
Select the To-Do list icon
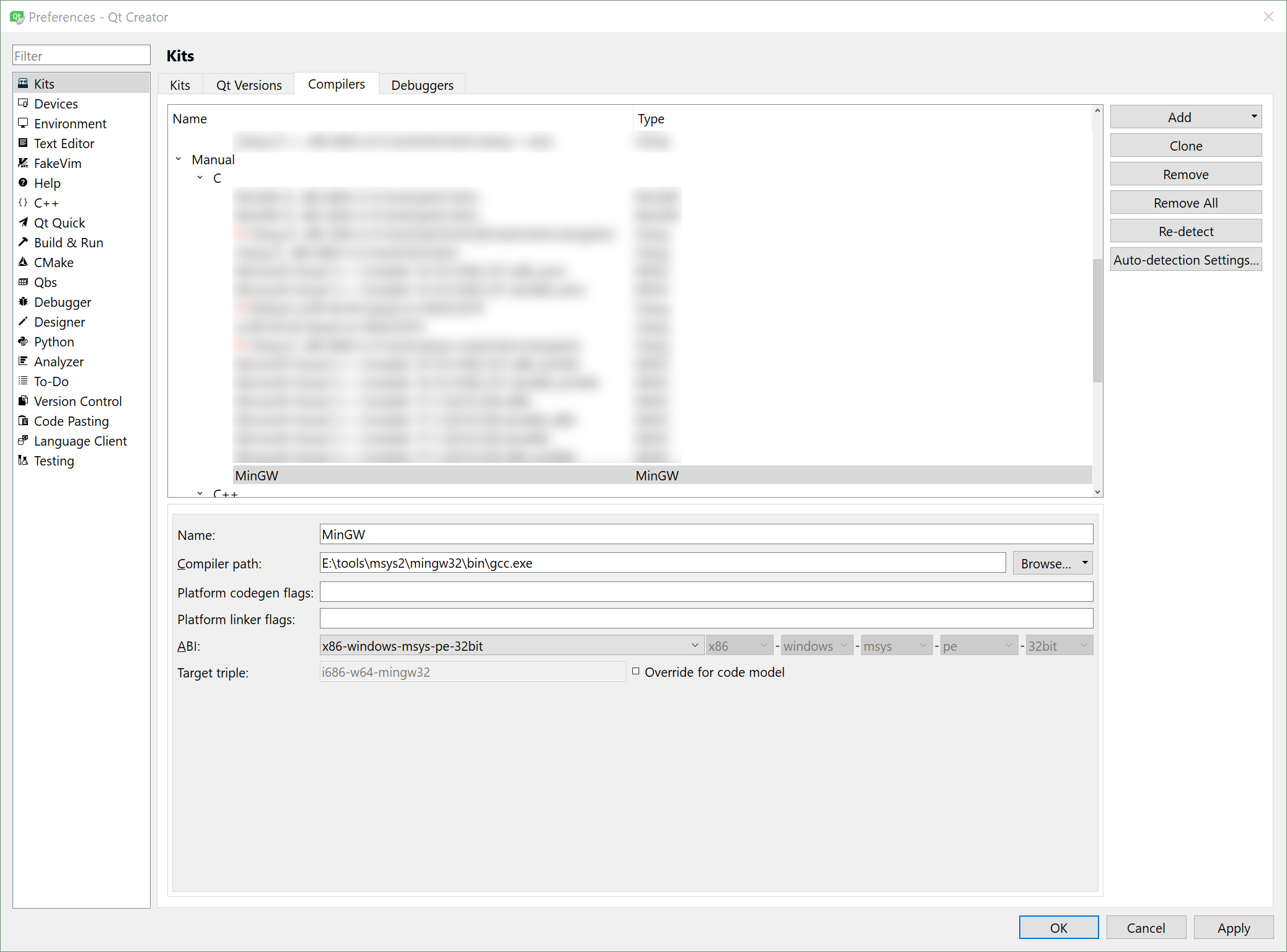23,381
